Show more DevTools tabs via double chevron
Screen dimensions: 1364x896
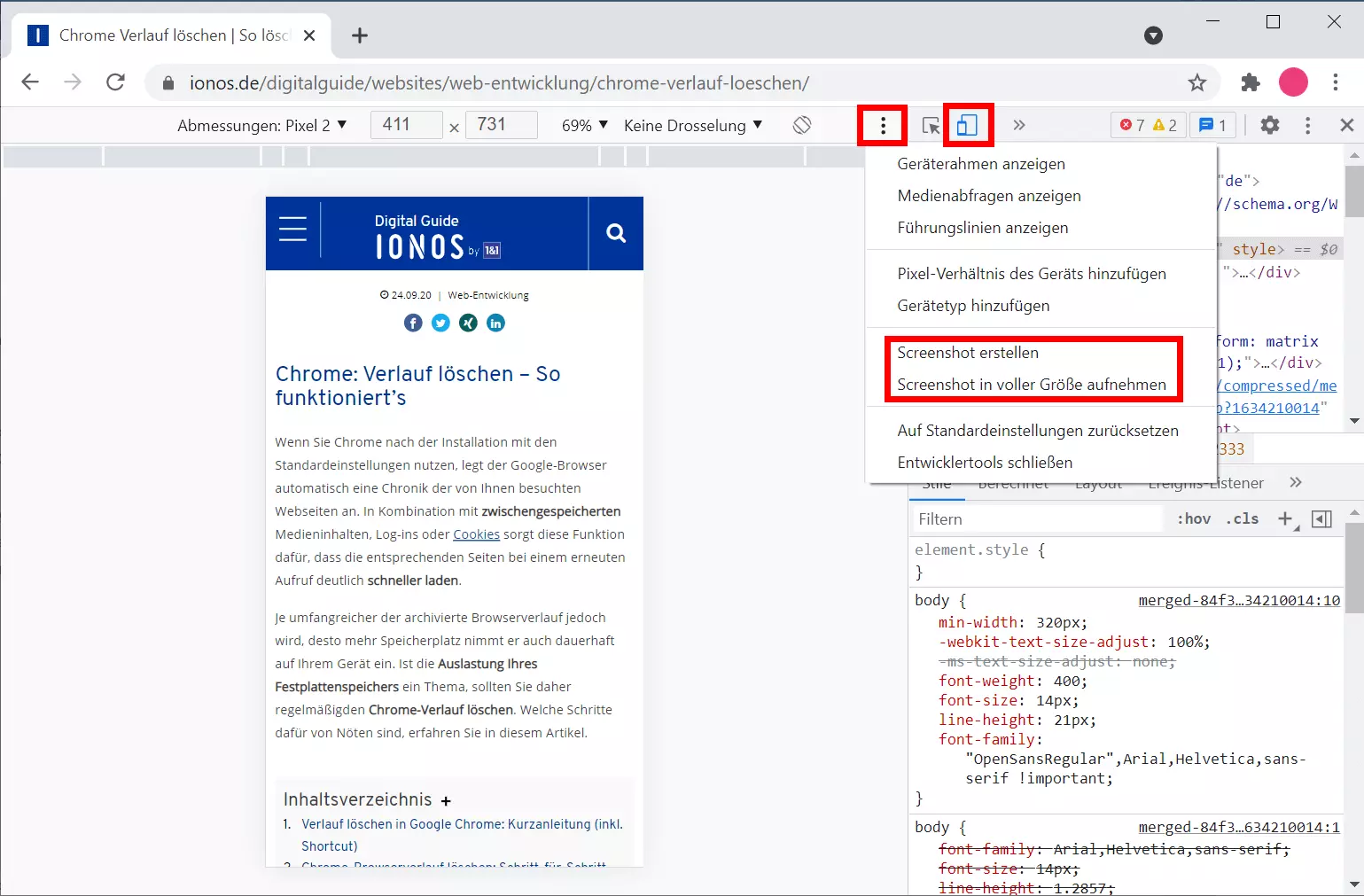(x=1019, y=125)
